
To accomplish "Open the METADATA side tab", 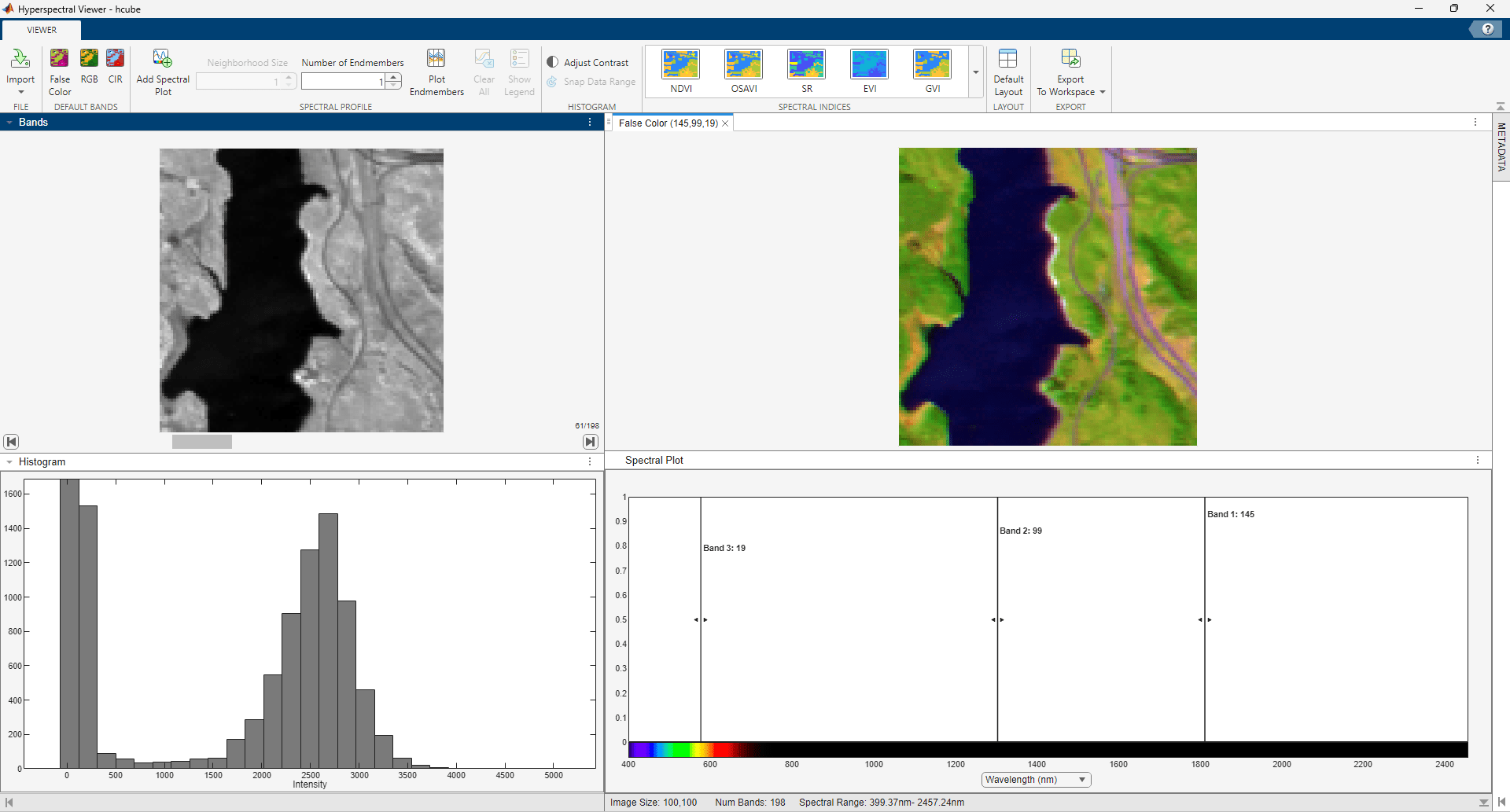I will 1501,147.
